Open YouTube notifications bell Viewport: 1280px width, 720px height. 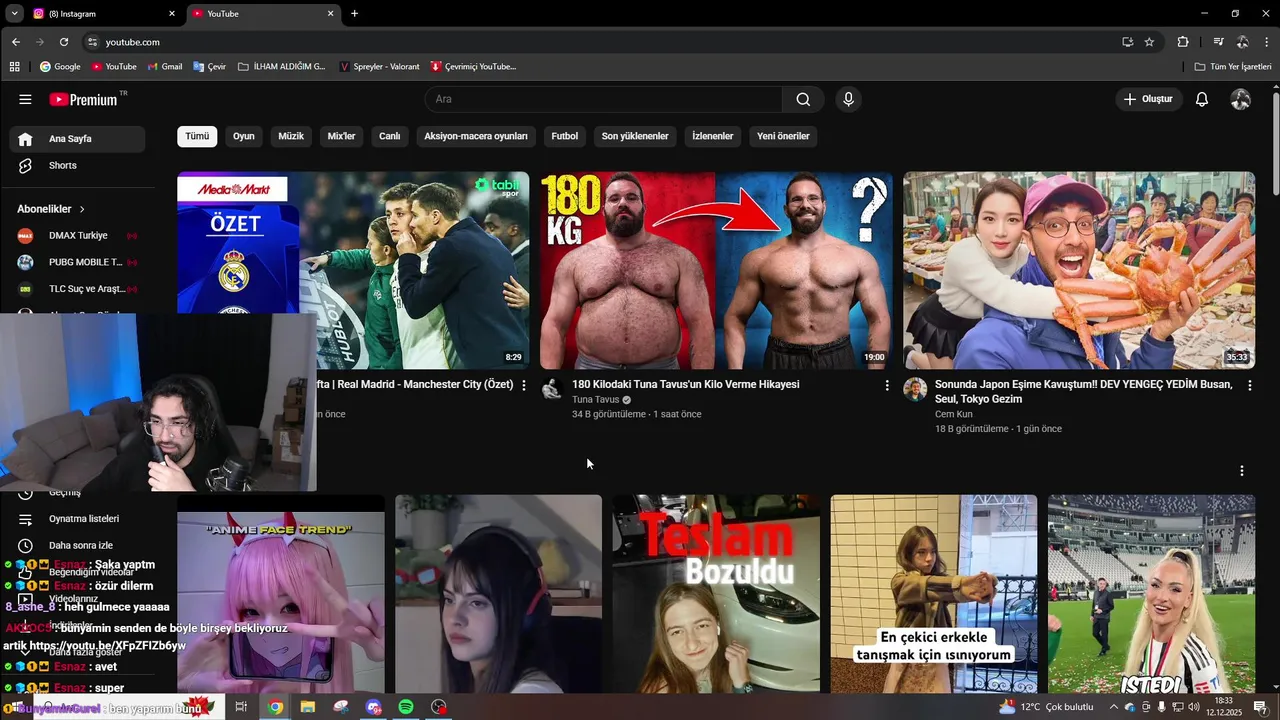pos(1202,99)
